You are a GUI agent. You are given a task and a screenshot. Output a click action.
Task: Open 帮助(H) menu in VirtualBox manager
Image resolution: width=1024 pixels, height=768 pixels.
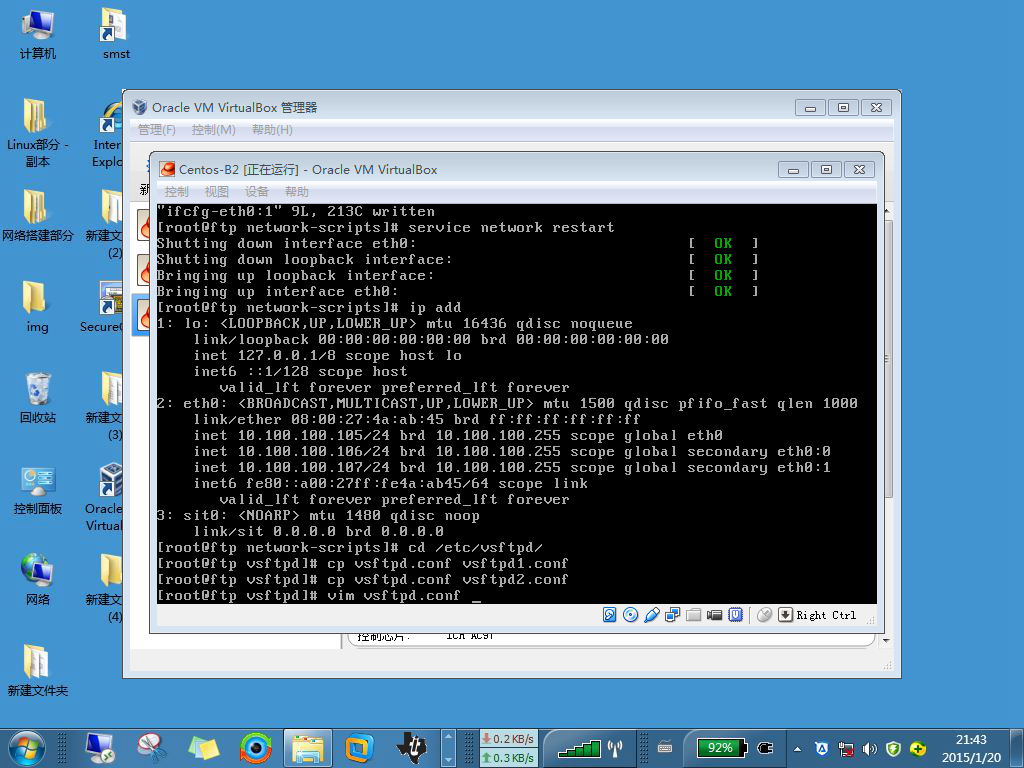click(x=272, y=129)
